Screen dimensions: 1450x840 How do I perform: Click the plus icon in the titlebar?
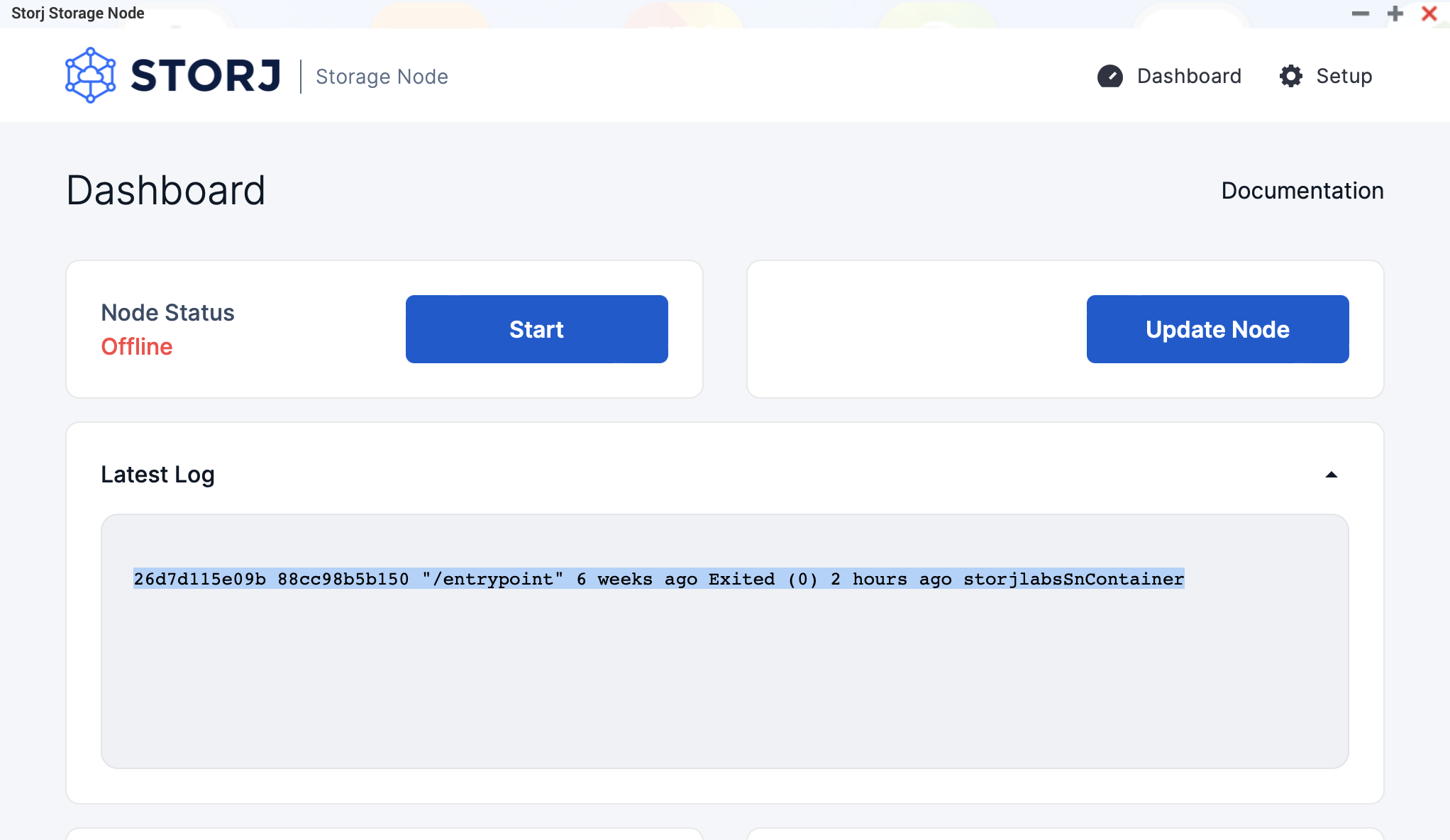1395,13
